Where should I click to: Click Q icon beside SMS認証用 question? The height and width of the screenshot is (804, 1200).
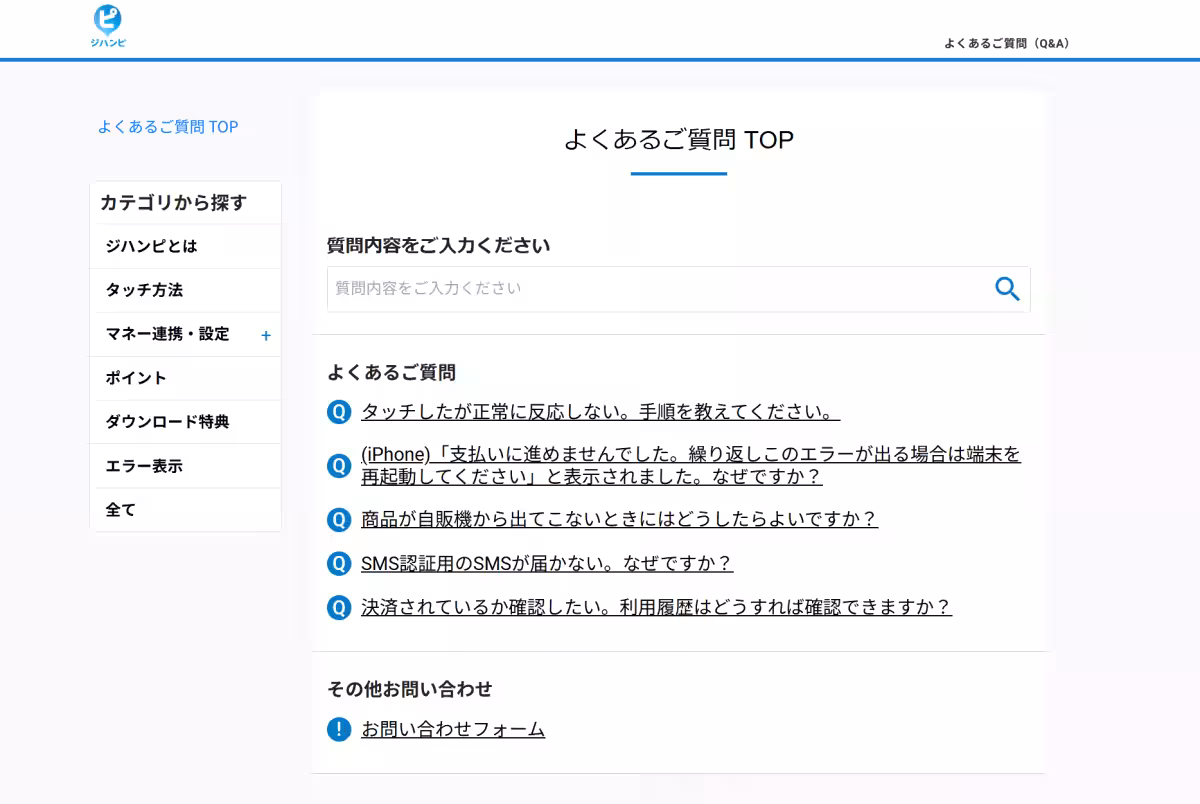339,563
